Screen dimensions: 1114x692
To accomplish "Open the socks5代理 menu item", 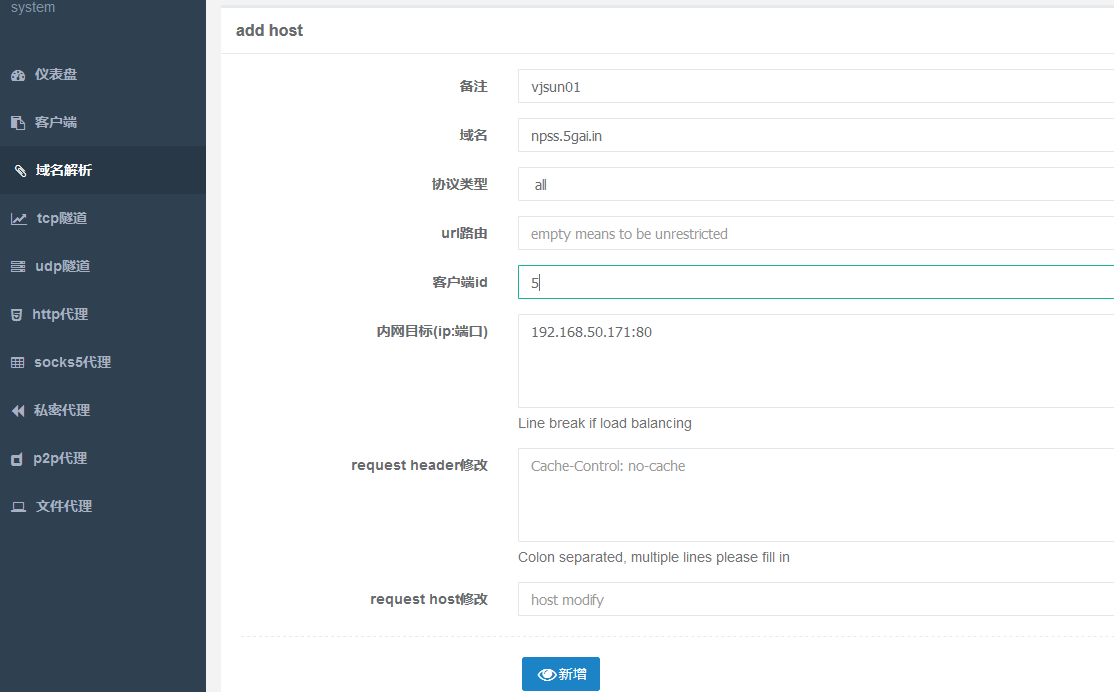I will tap(72, 363).
